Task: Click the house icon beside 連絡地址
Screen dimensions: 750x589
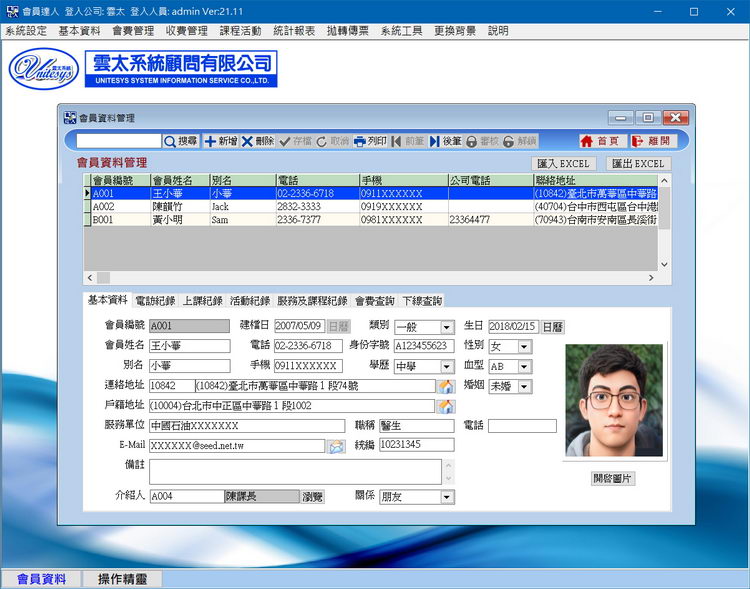Action: [x=446, y=386]
